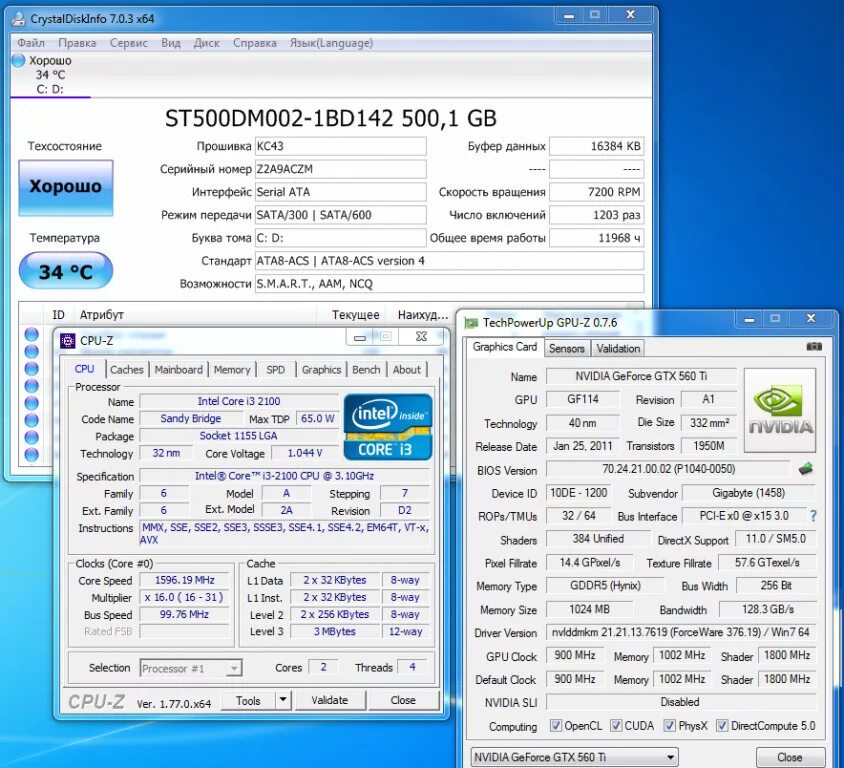
Task: Toggle the PhysX checkbox
Action: tap(669, 725)
